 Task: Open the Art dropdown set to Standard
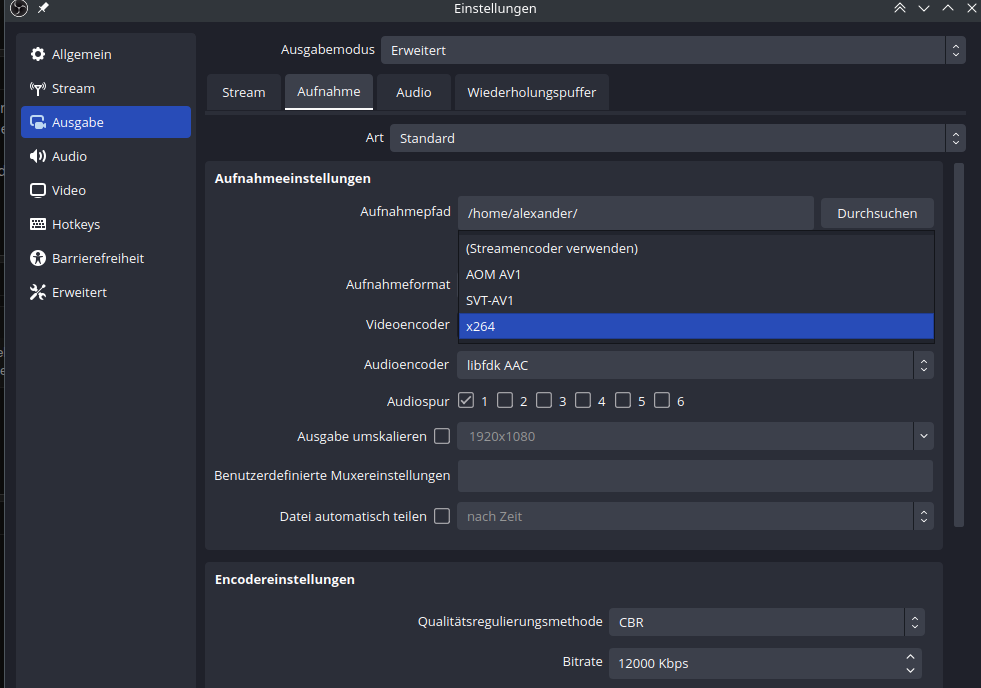click(x=678, y=138)
